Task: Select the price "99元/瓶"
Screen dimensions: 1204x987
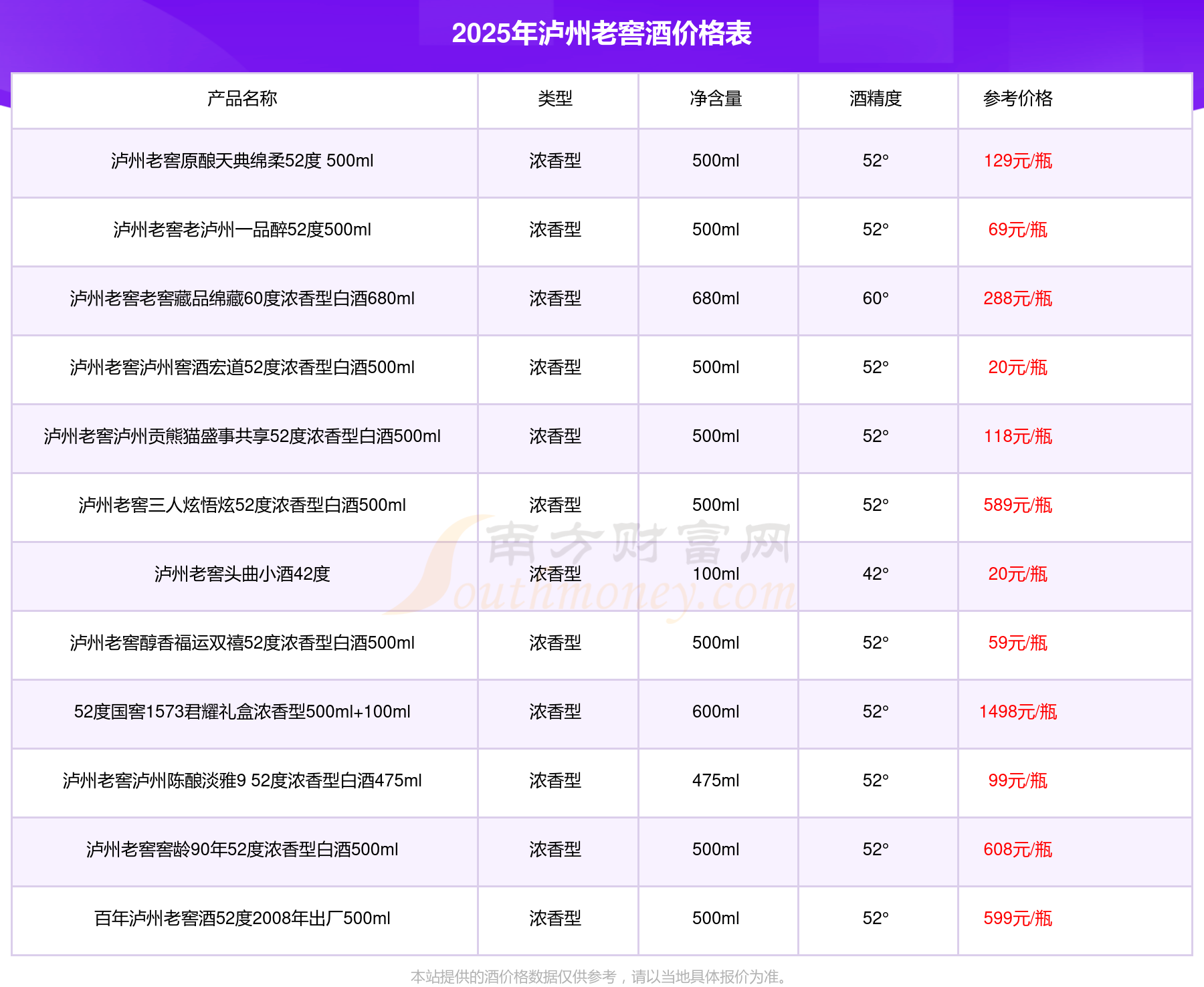Action: [1017, 780]
